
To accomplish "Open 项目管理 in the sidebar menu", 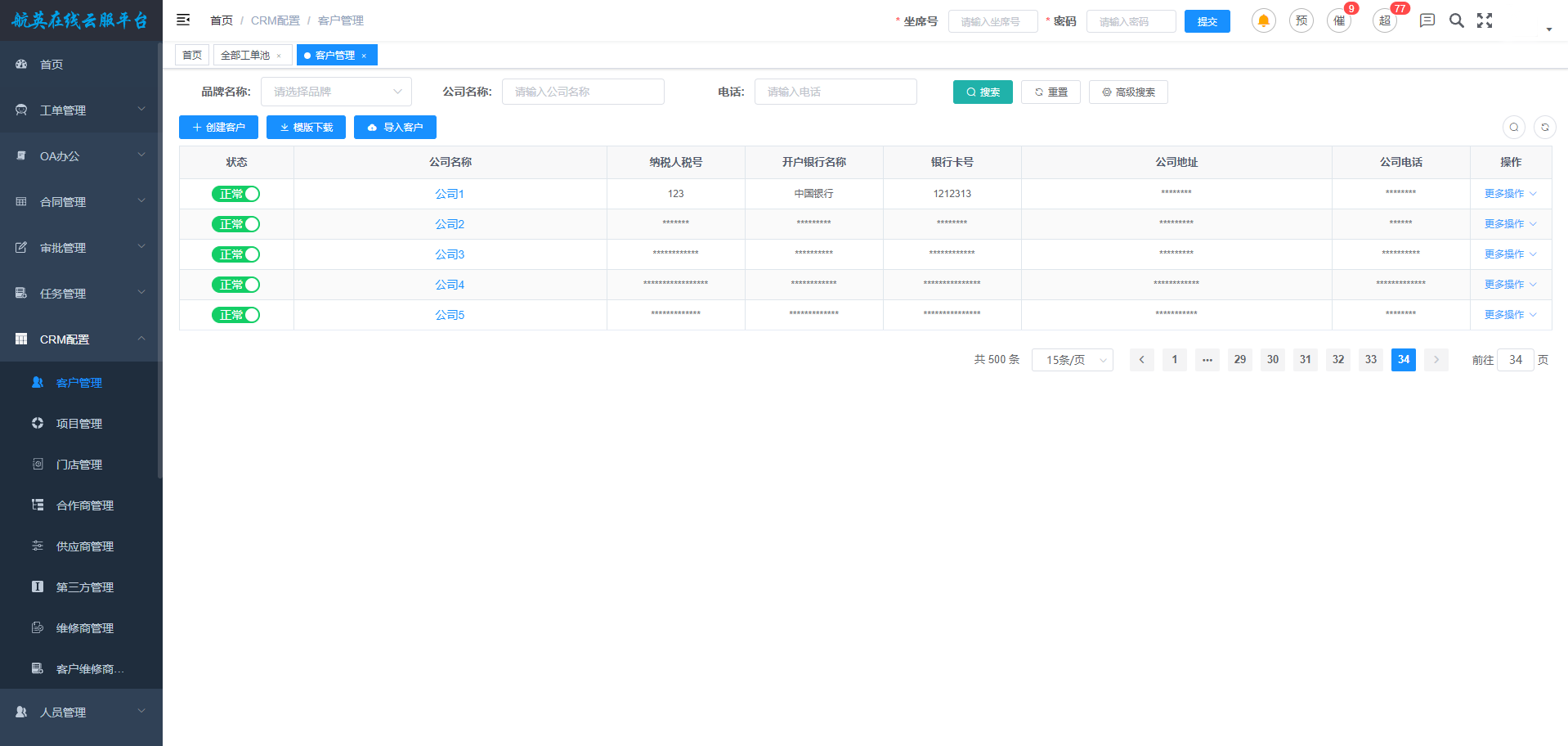I will click(79, 424).
